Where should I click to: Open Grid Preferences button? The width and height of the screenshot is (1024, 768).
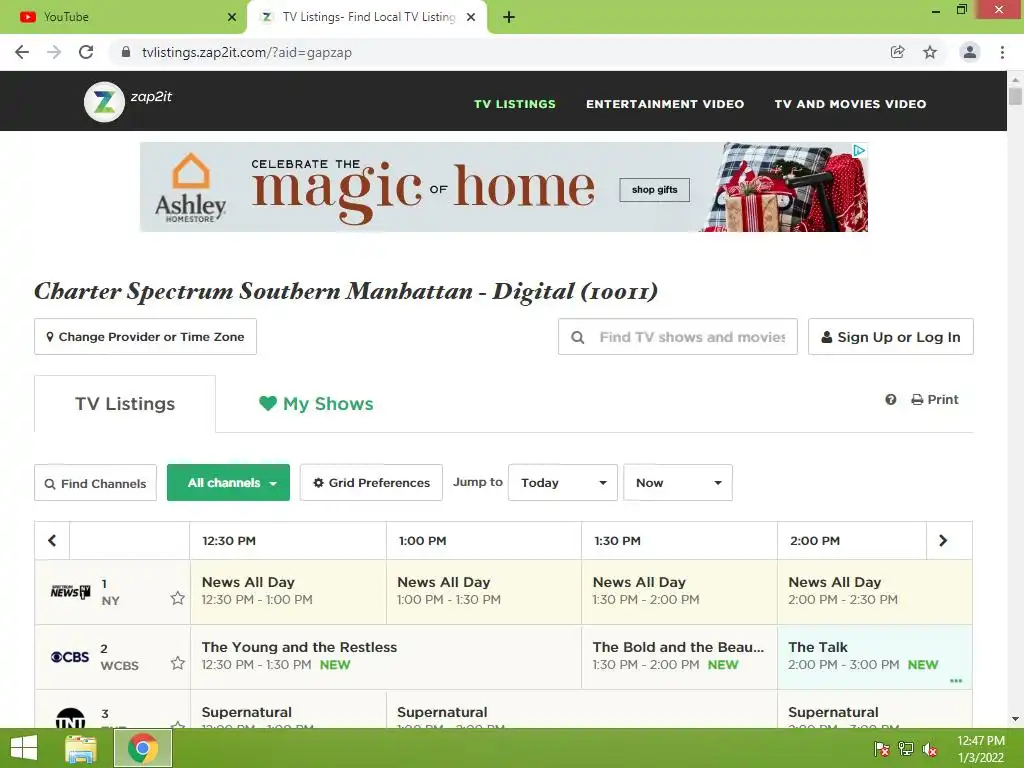[x=371, y=483]
